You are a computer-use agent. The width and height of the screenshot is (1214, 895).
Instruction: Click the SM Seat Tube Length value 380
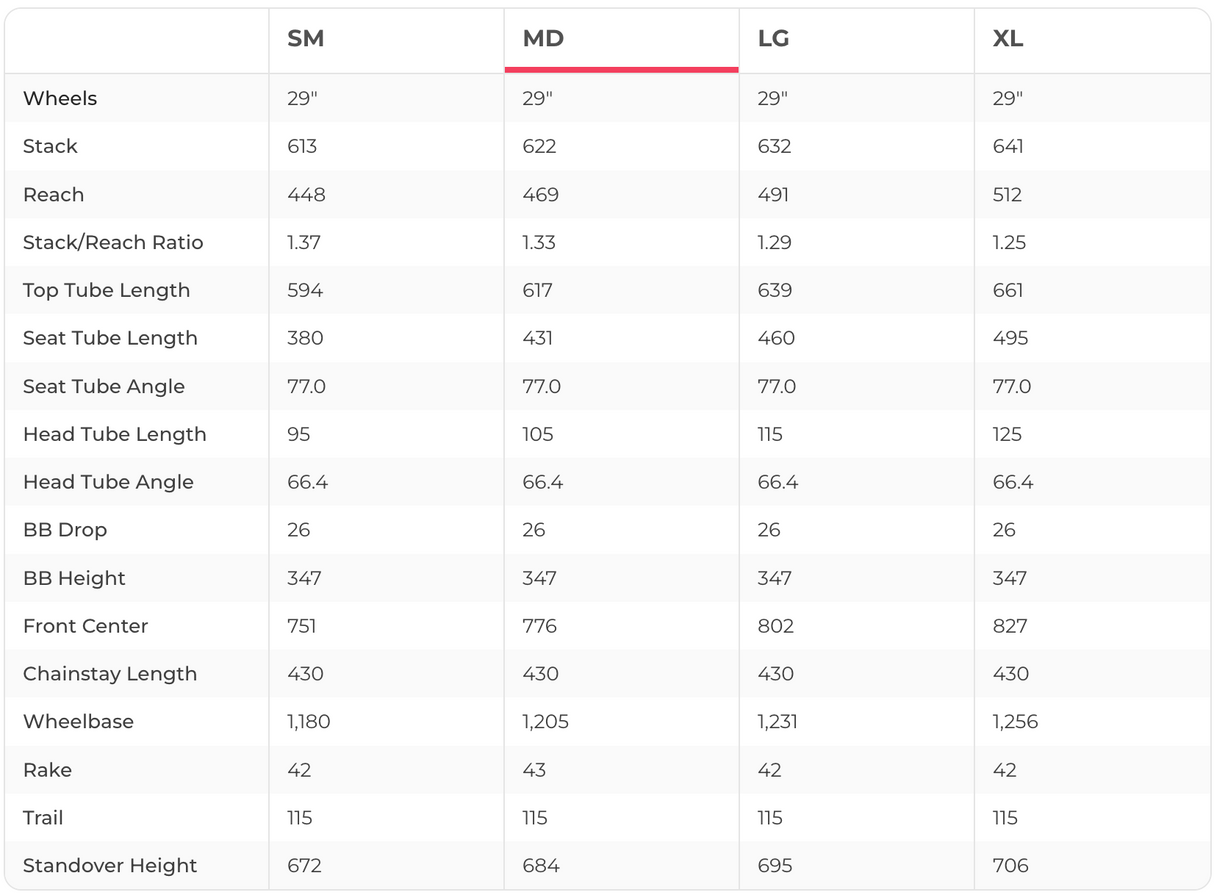pos(305,338)
